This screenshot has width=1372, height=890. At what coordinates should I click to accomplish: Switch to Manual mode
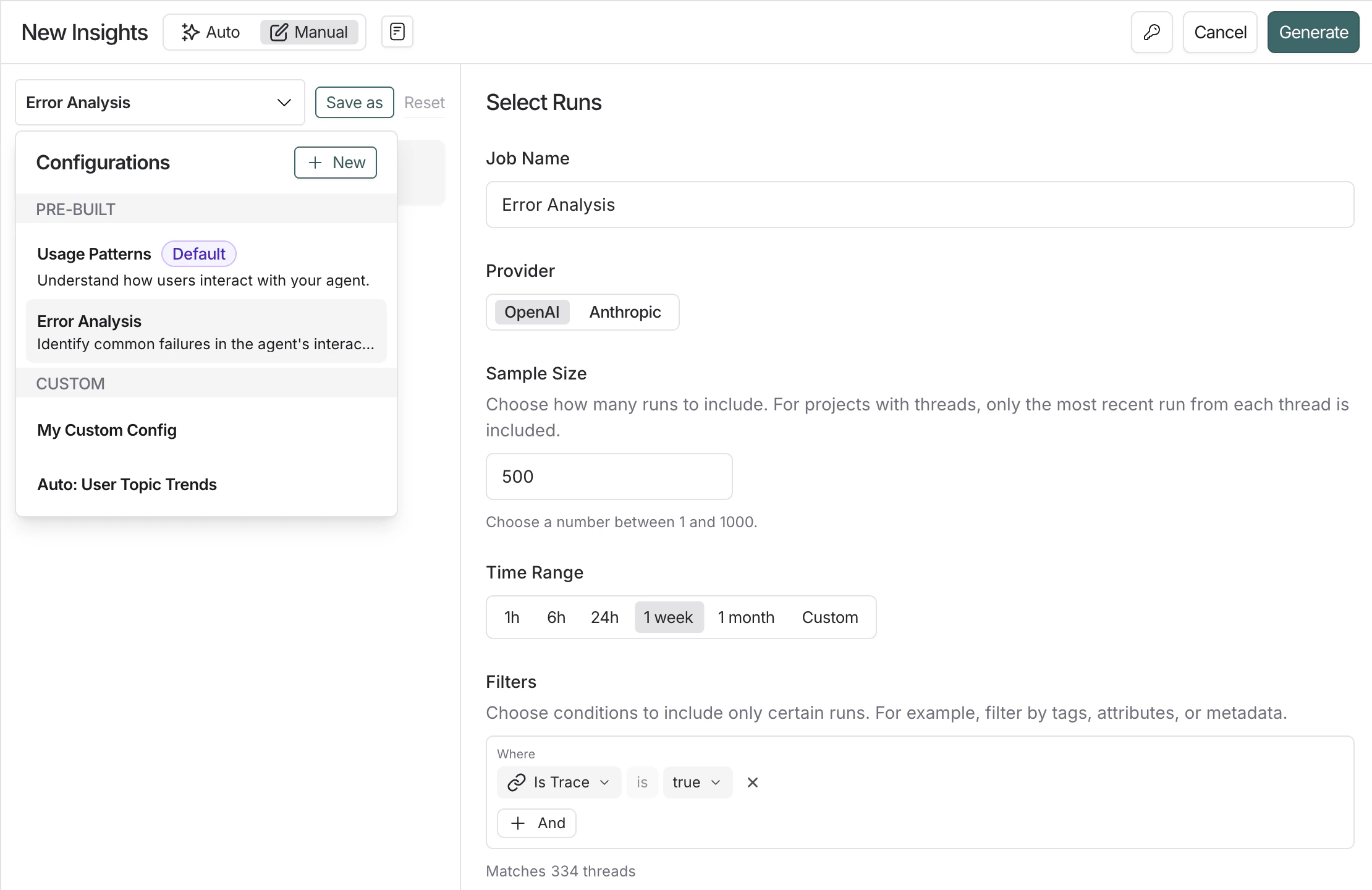(x=309, y=32)
